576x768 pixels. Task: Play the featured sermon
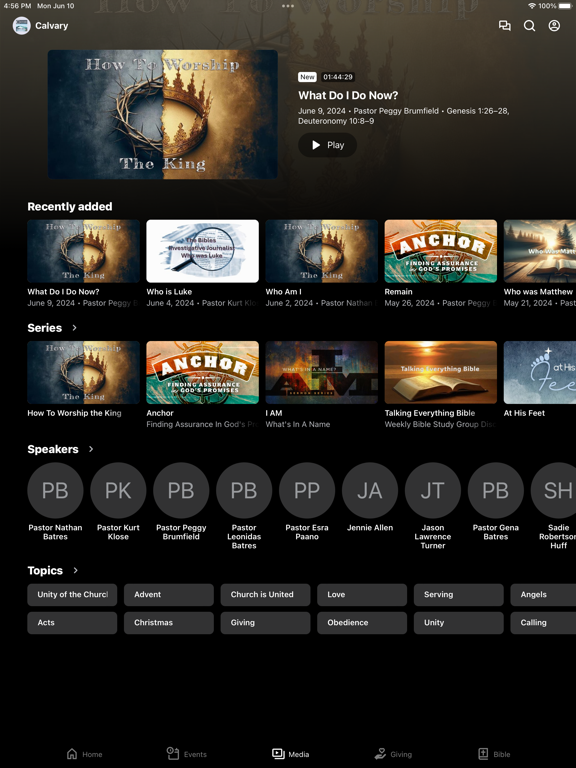coord(328,145)
